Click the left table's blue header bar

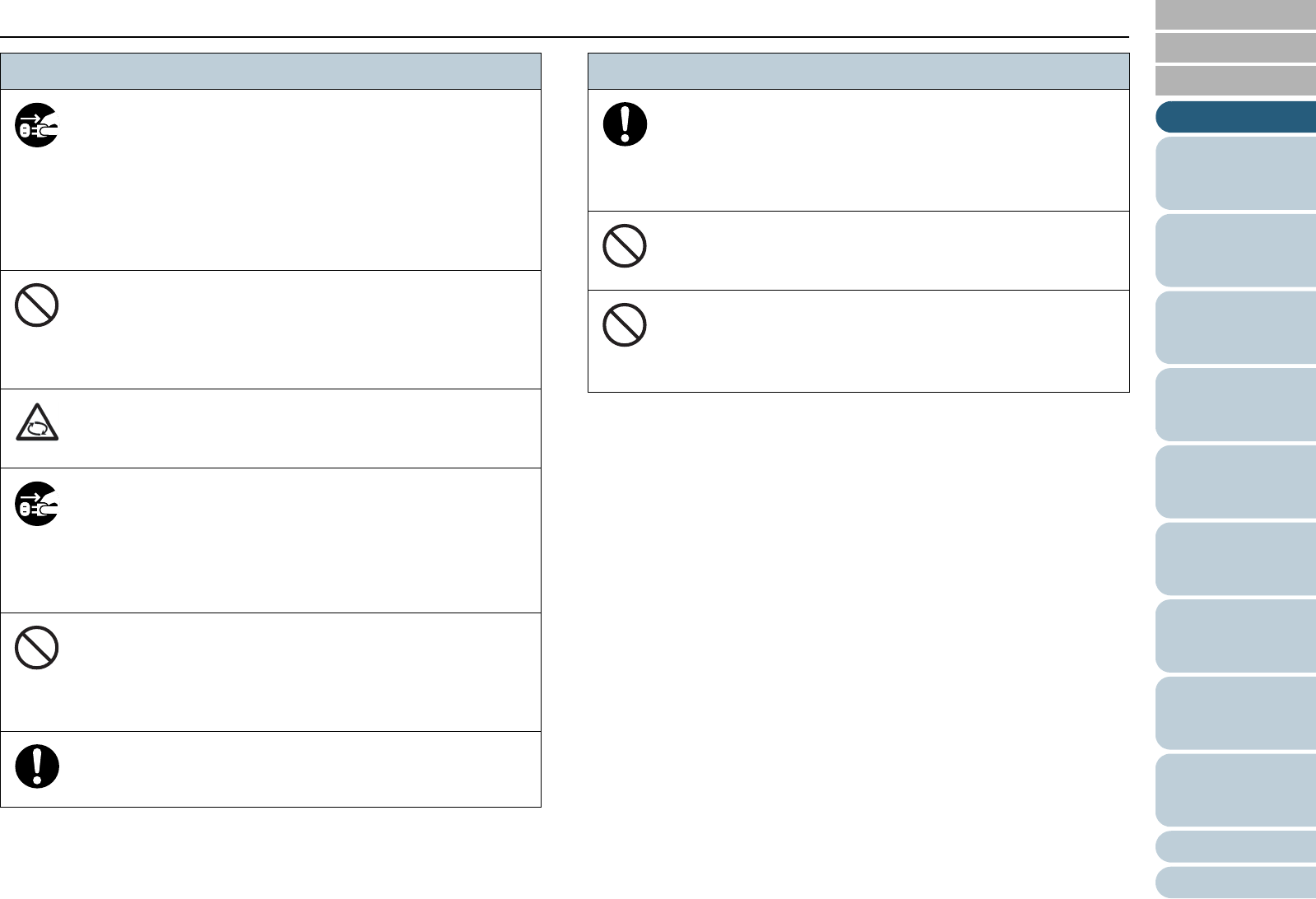coord(271,72)
